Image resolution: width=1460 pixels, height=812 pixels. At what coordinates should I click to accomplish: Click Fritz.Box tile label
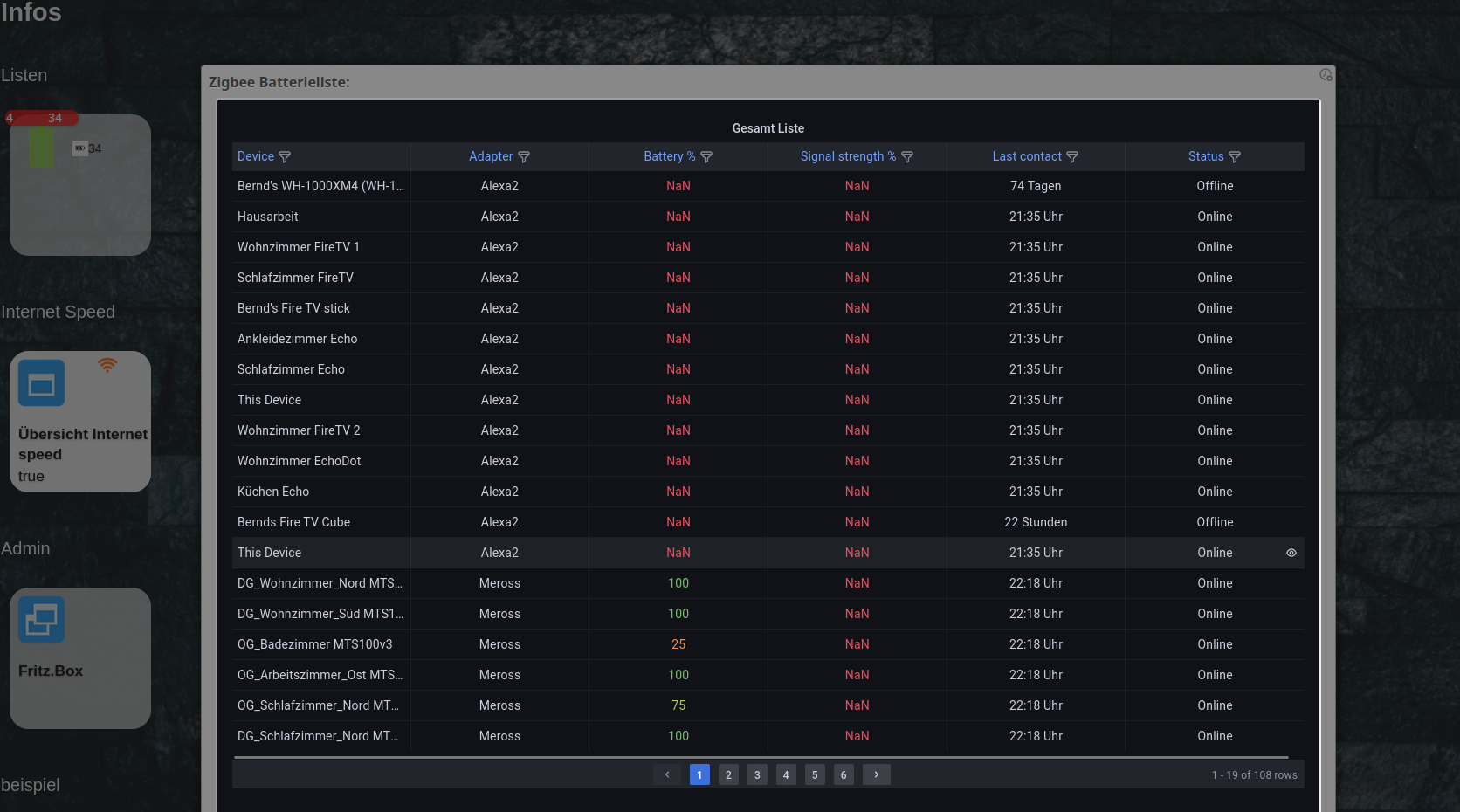[x=51, y=671]
